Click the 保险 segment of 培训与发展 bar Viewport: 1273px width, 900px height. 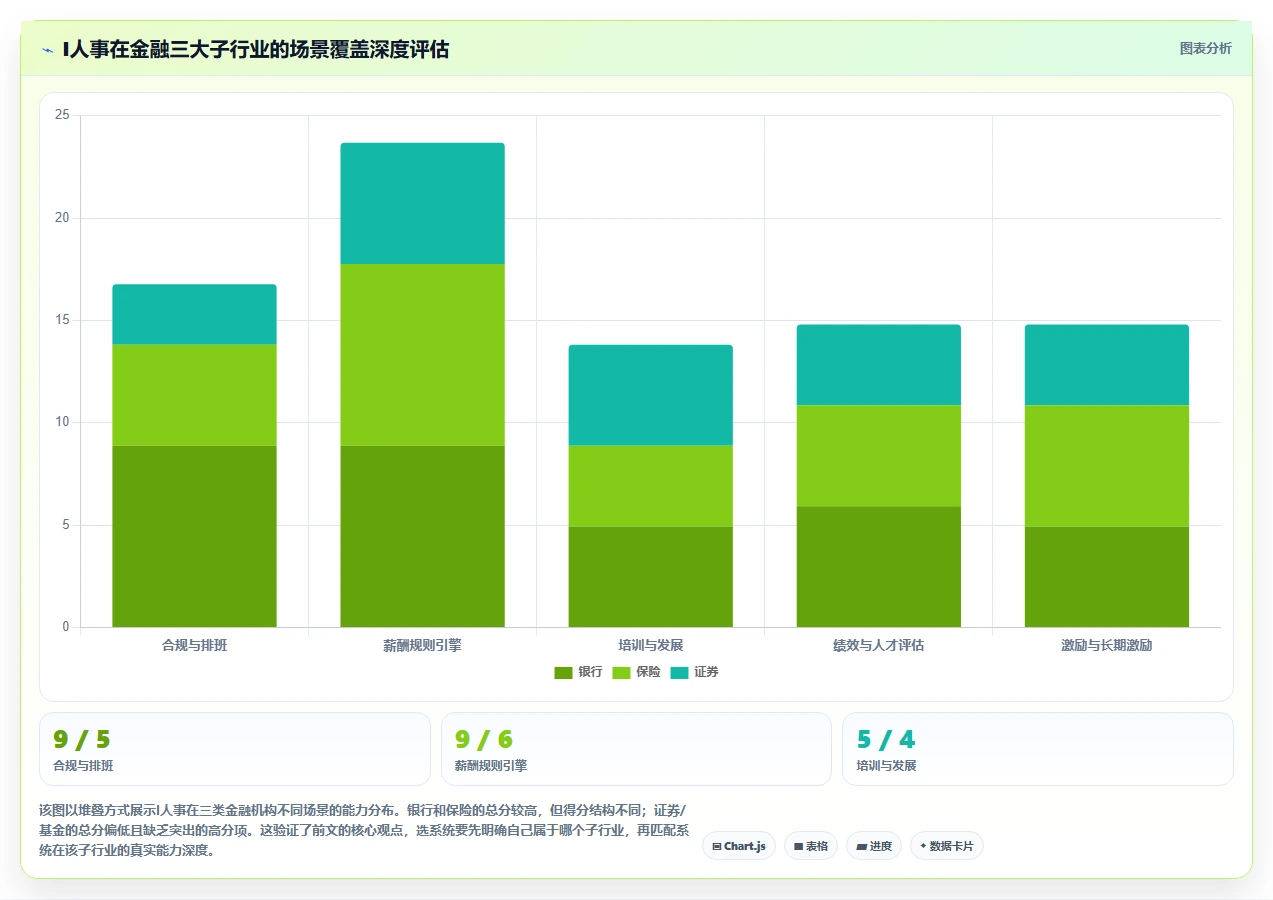click(651, 486)
